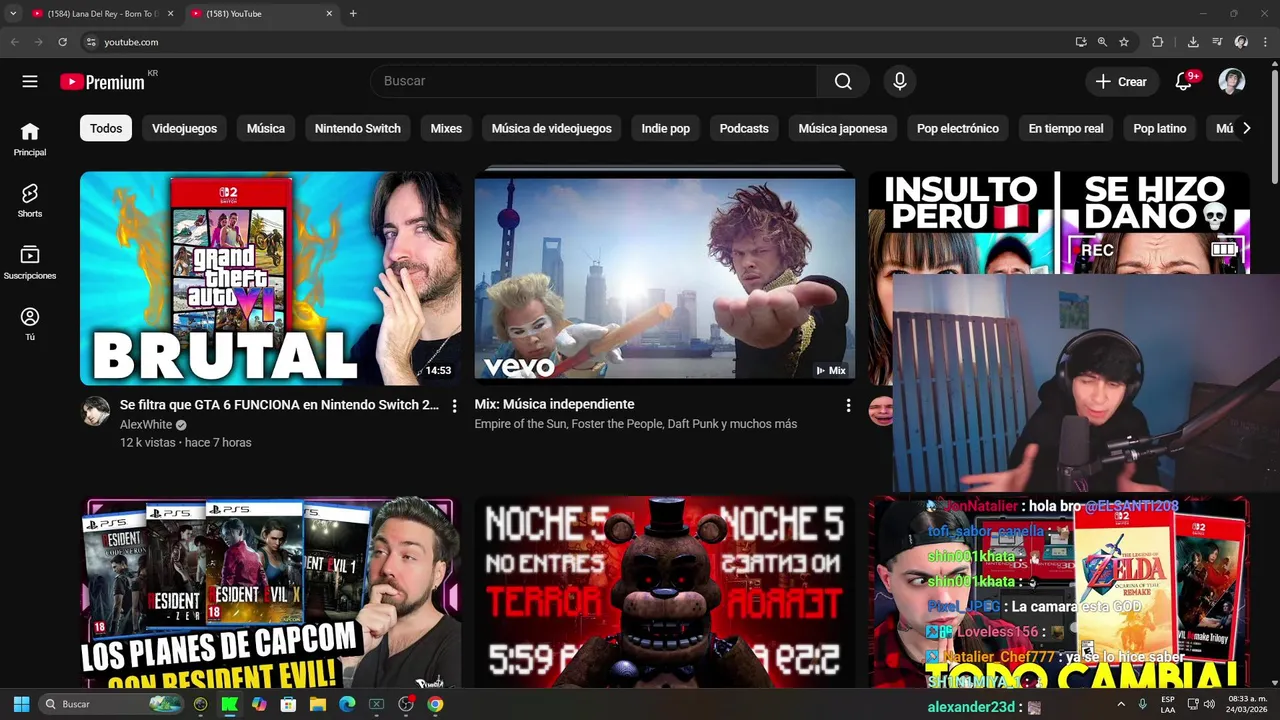The width and height of the screenshot is (1280, 720).
Task: Select the Pop electrónico chip
Action: tap(958, 128)
